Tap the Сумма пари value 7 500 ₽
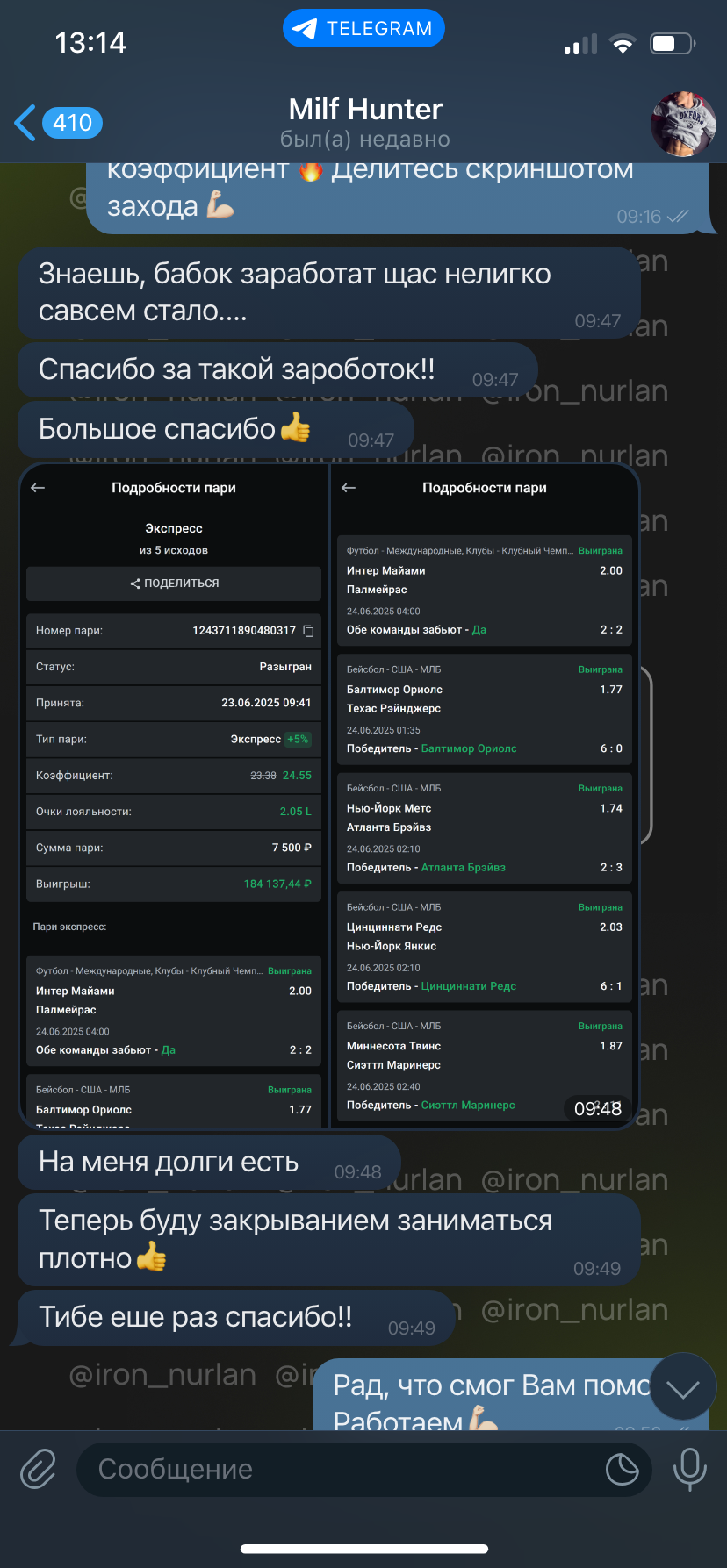The image size is (727, 1568). 292,848
